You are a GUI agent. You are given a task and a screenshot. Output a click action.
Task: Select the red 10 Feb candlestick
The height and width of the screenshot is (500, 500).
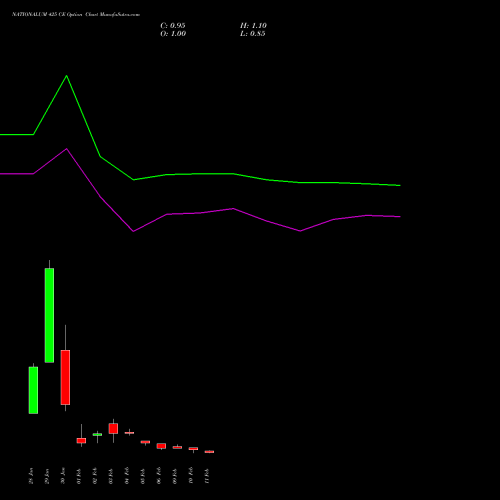193,449
